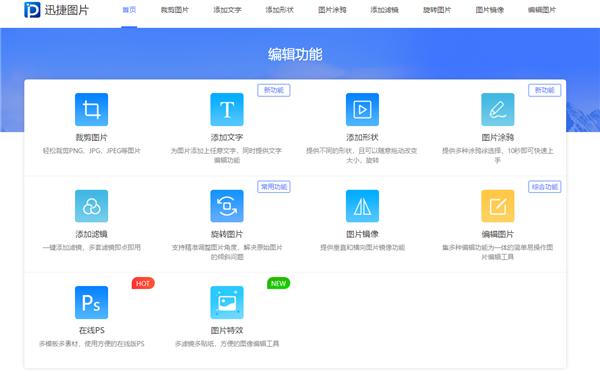
Task: Click description starting 提供多种涂鸦
Action: (498, 155)
